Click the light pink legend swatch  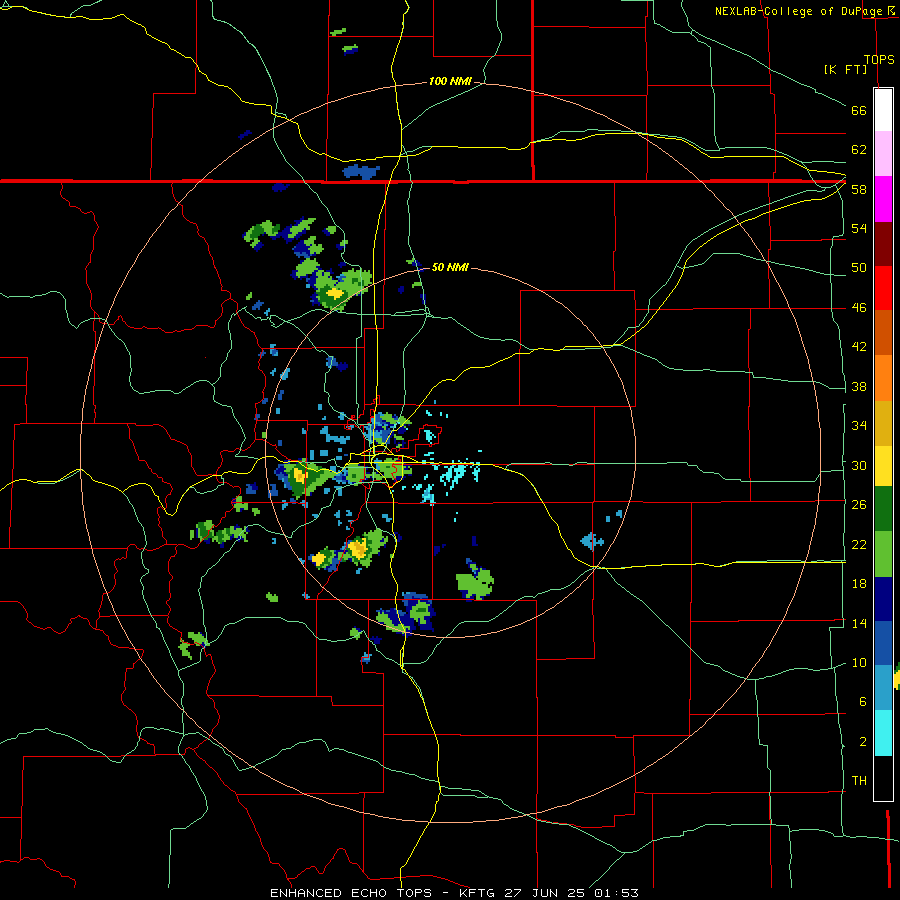(x=883, y=154)
